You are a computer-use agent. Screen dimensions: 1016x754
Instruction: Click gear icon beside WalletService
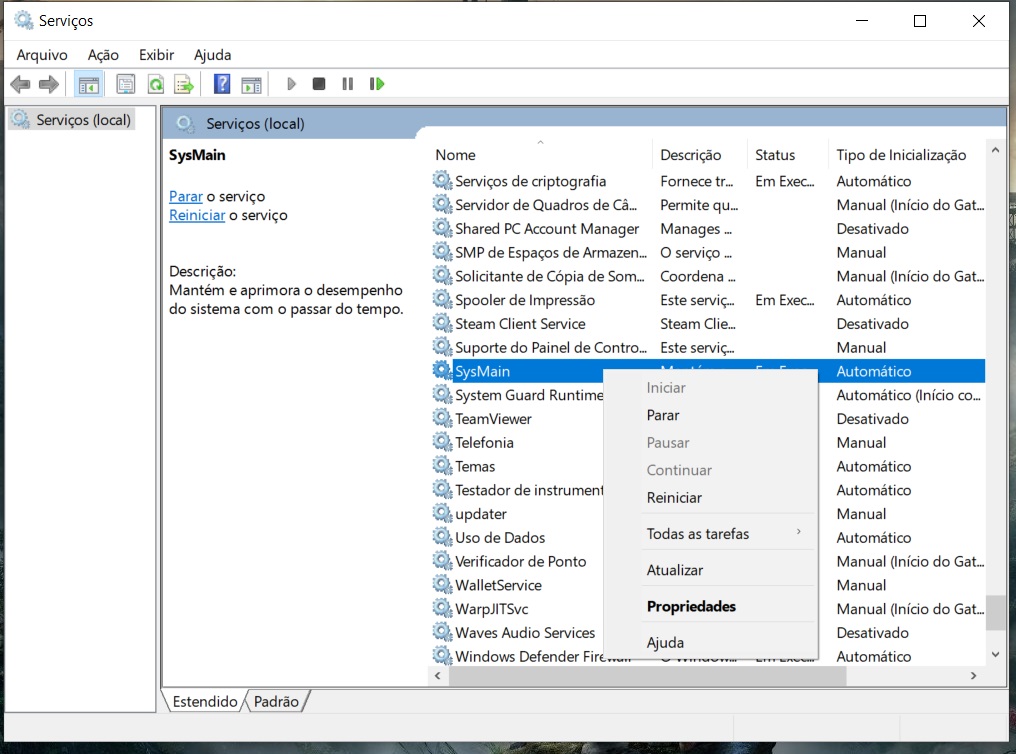click(443, 585)
